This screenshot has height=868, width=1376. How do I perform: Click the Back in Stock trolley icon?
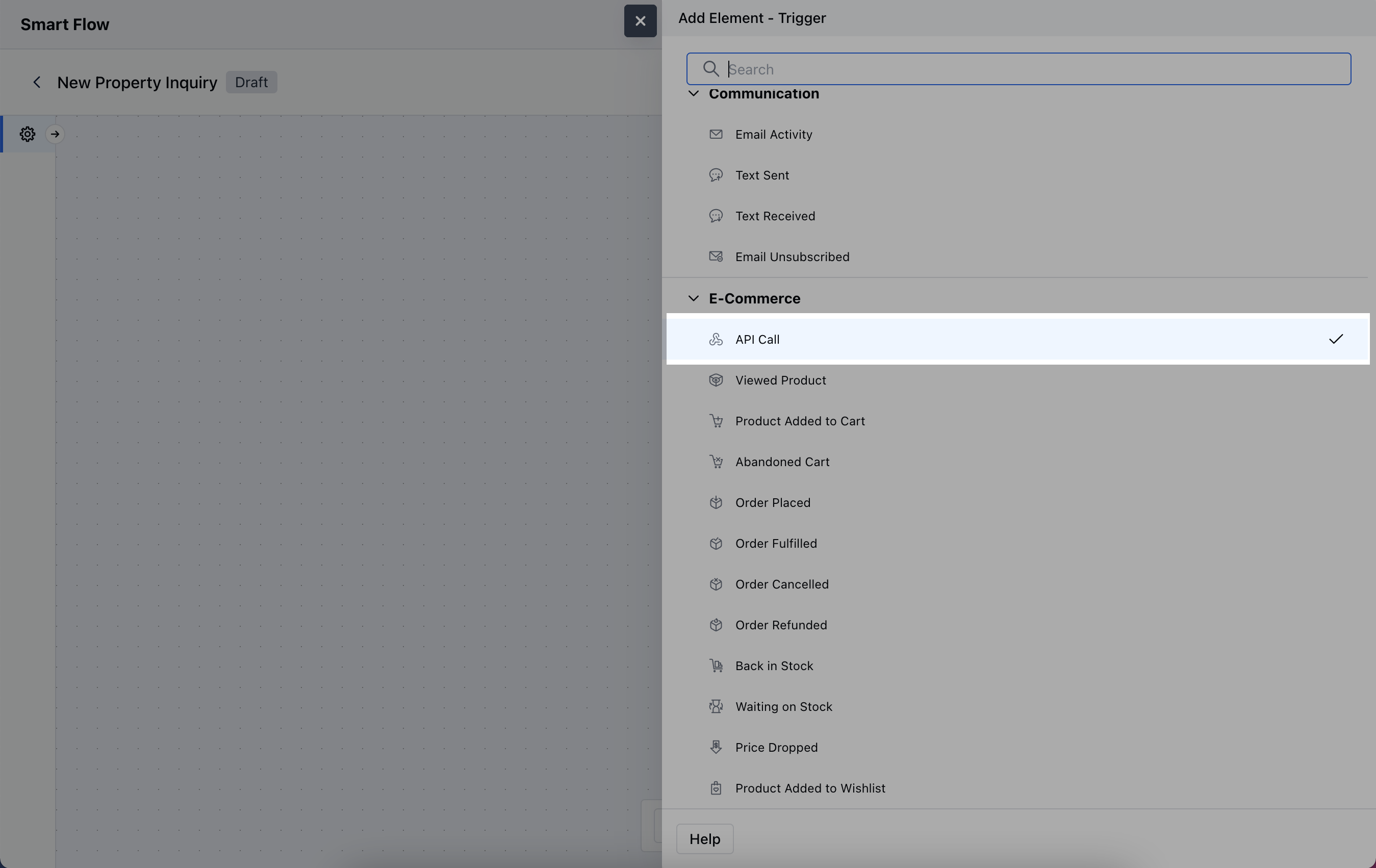[x=716, y=666]
